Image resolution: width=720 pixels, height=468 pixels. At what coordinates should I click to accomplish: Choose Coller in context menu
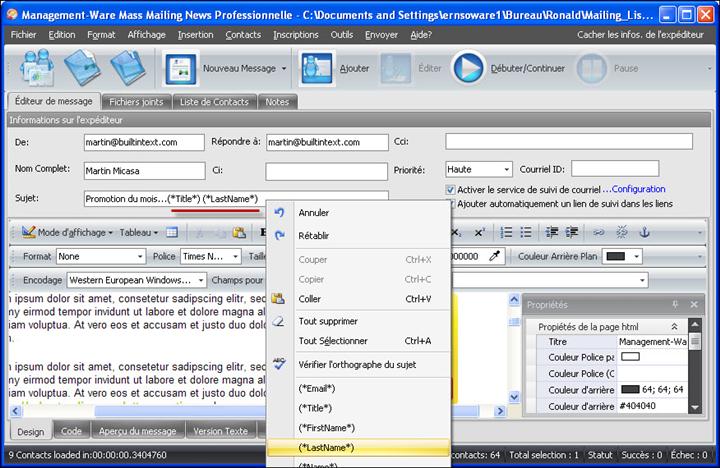point(359,299)
